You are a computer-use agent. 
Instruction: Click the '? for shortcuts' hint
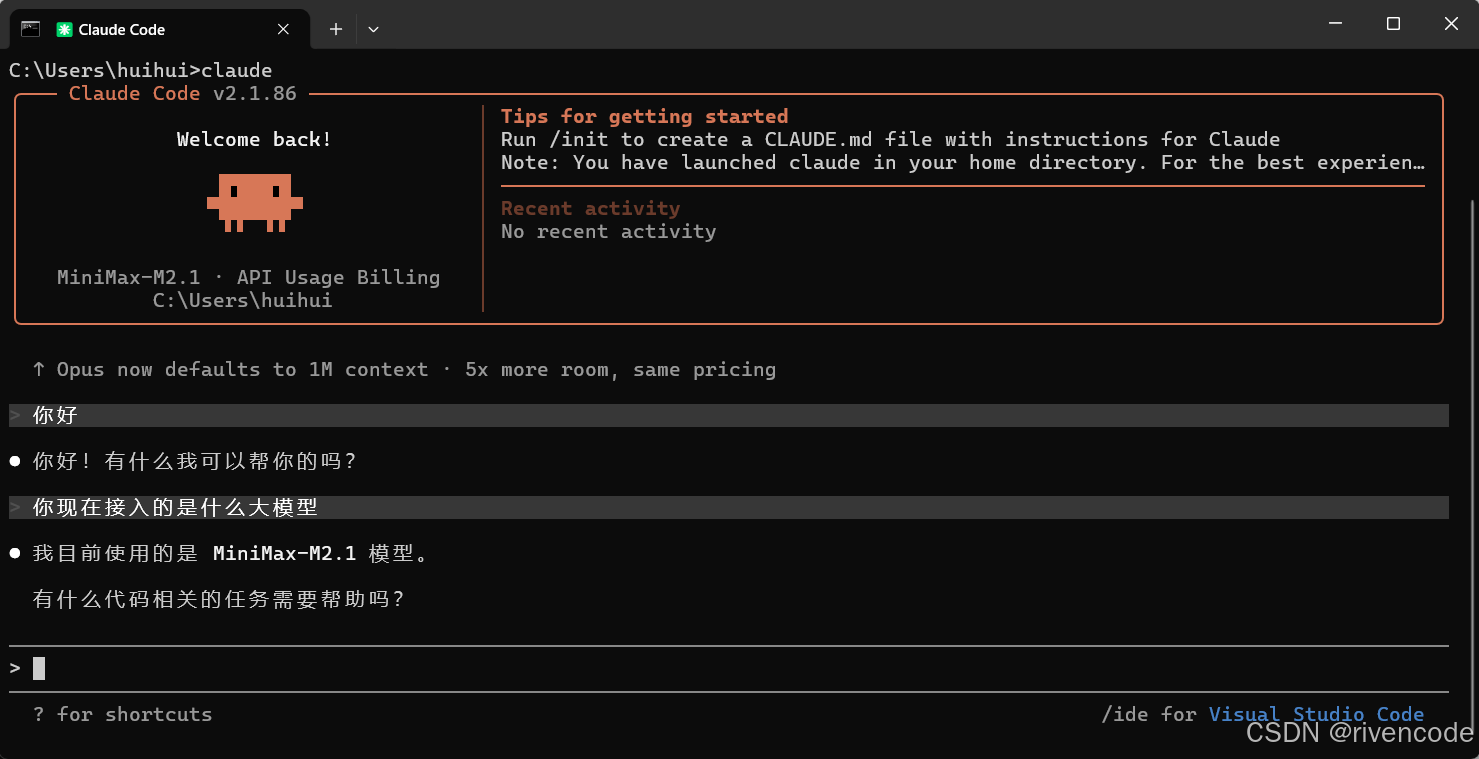[122, 714]
